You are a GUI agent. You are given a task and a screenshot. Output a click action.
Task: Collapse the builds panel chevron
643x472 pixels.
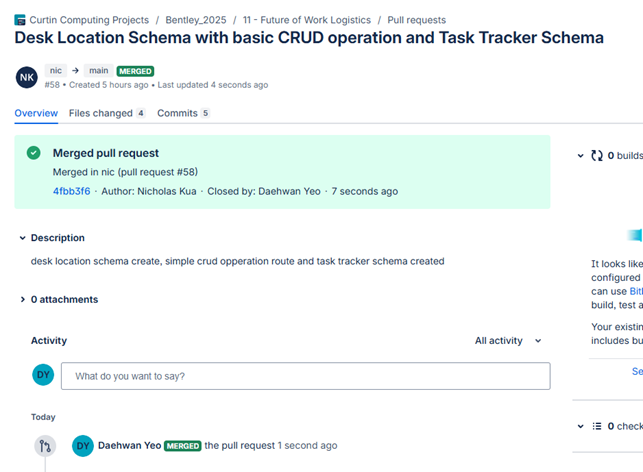tap(581, 156)
